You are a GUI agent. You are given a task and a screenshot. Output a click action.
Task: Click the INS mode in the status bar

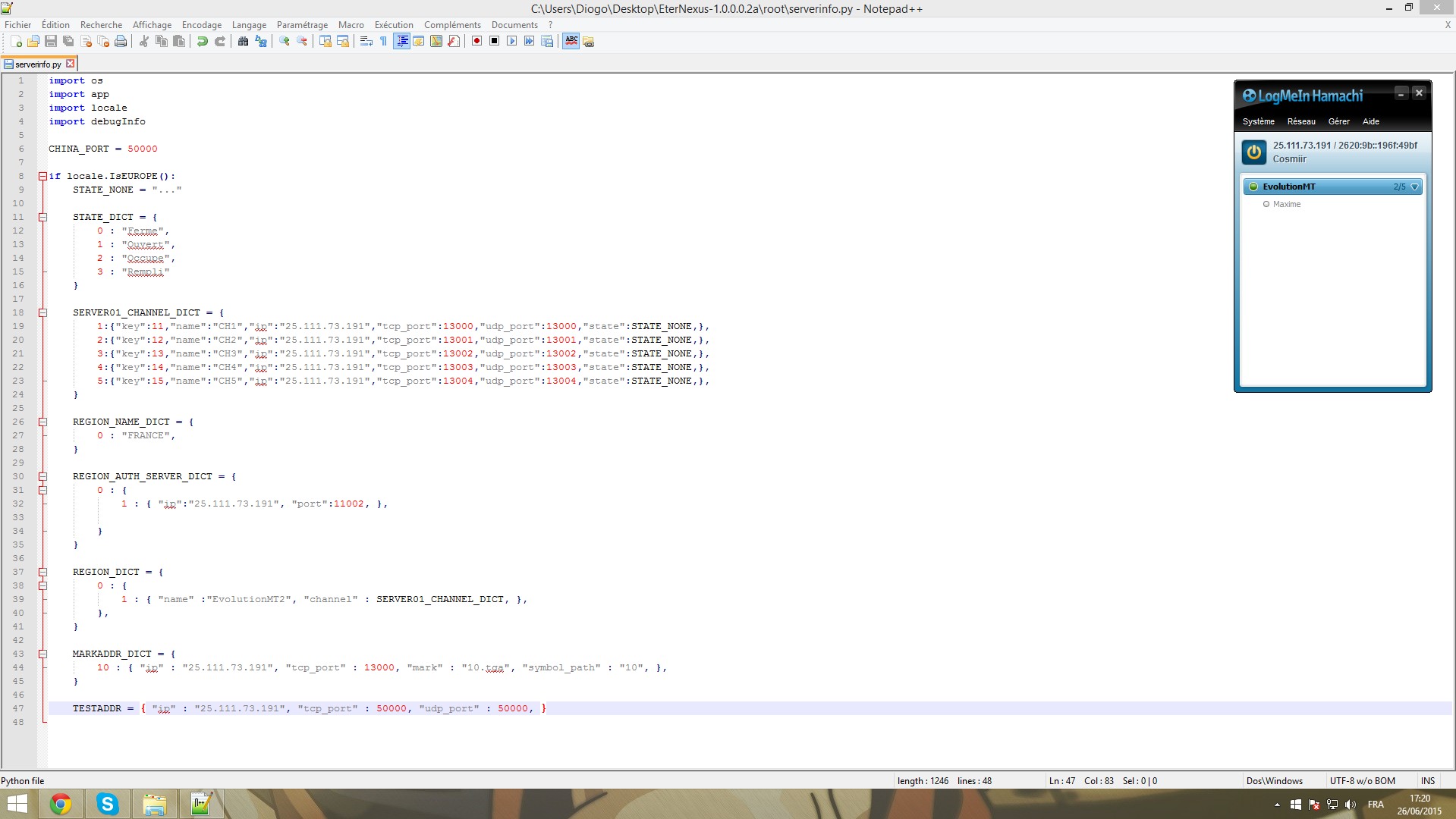pos(1428,781)
